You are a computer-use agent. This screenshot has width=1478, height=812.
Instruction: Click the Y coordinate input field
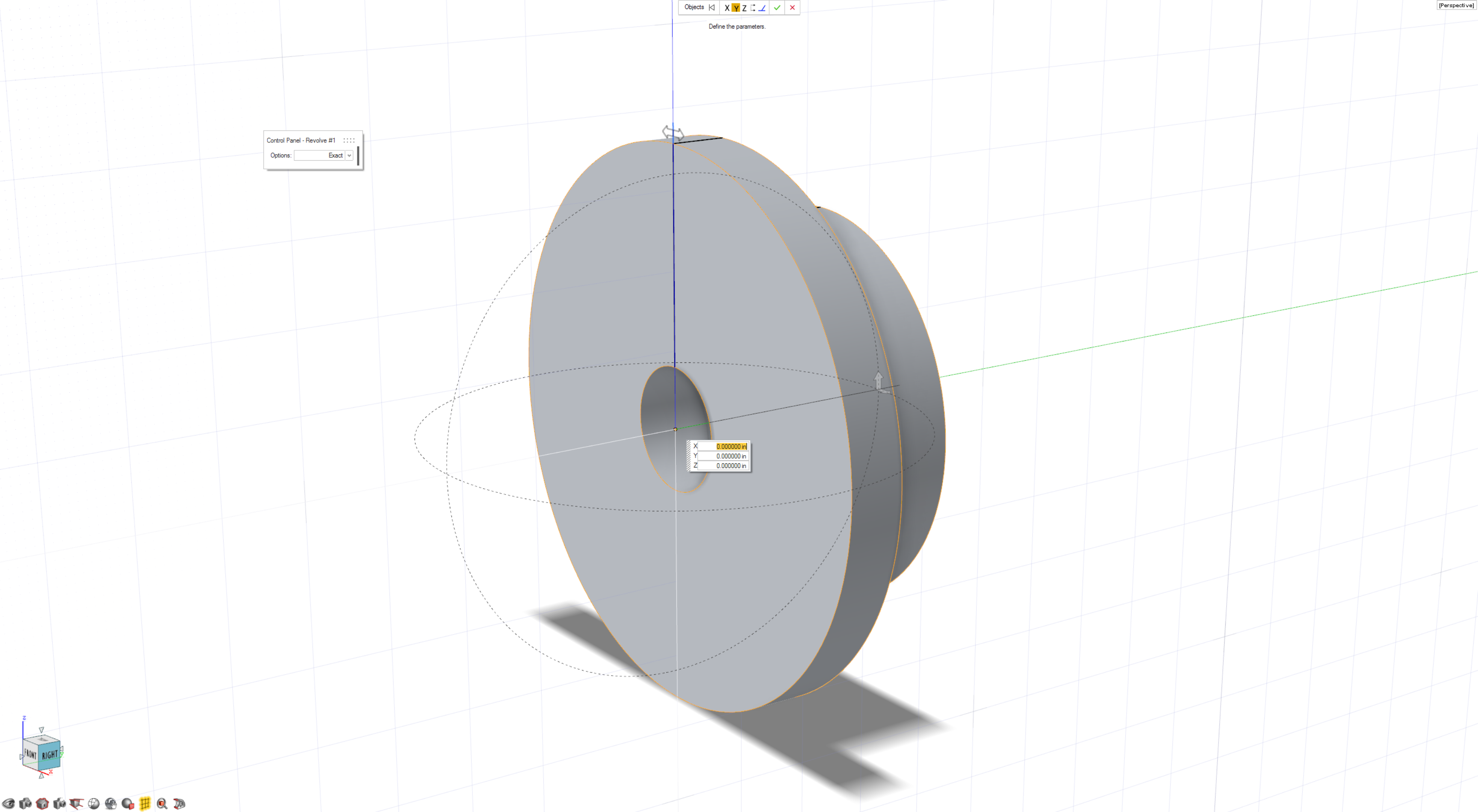(x=724, y=456)
